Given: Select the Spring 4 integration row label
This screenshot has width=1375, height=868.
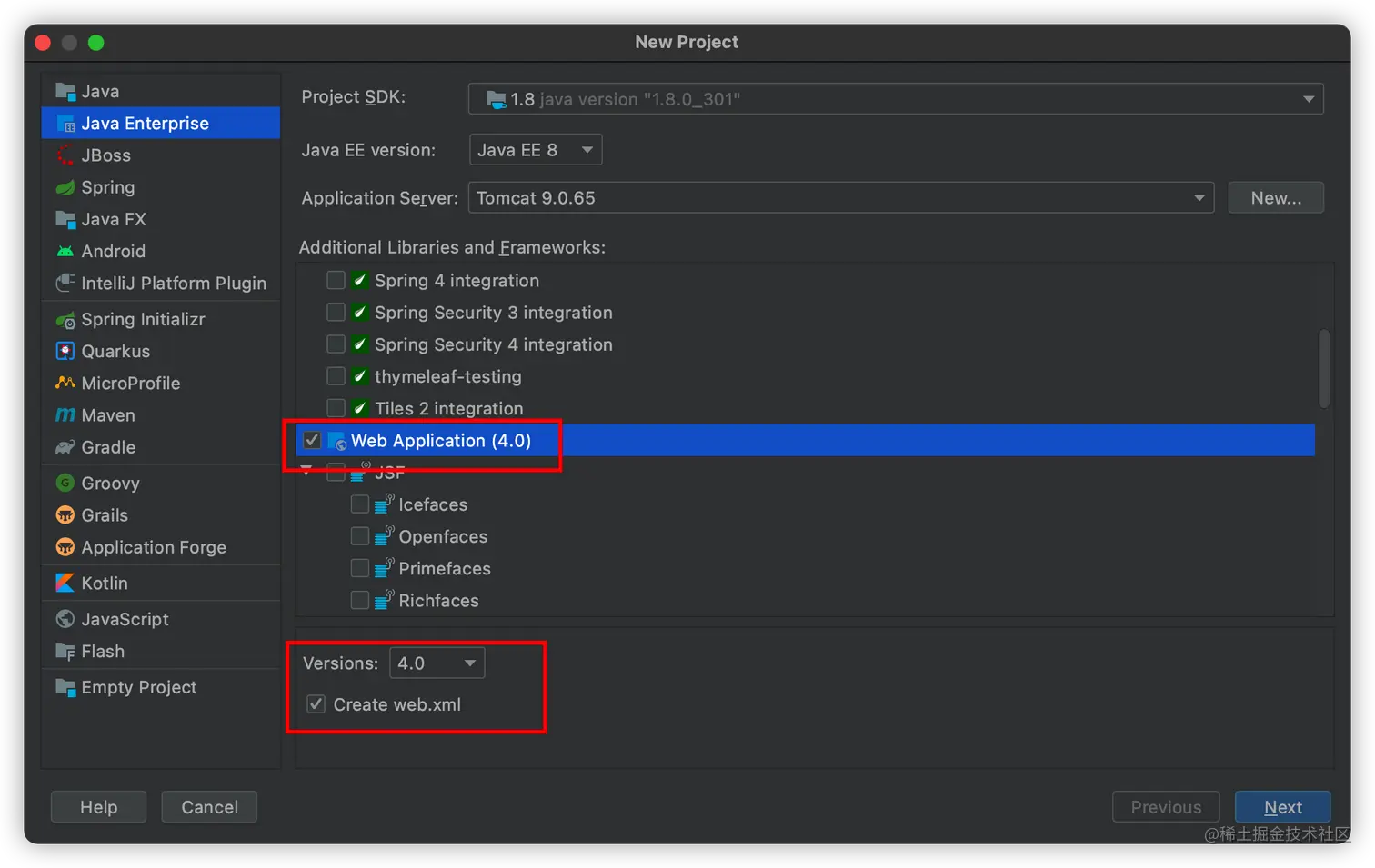Looking at the screenshot, I should point(457,281).
